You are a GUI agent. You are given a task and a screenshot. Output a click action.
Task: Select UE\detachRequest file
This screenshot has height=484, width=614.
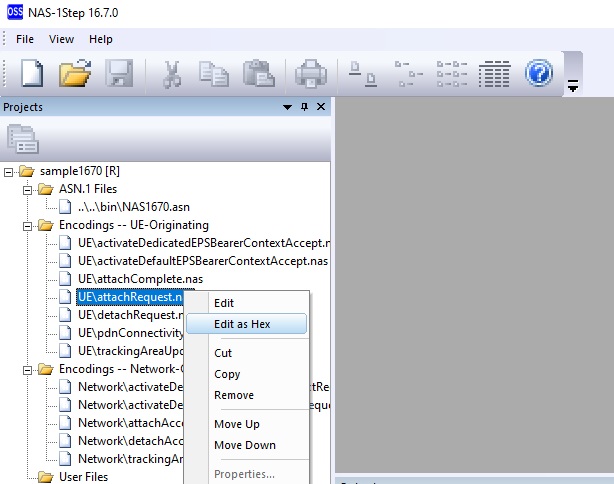pyautogui.click(x=130, y=315)
